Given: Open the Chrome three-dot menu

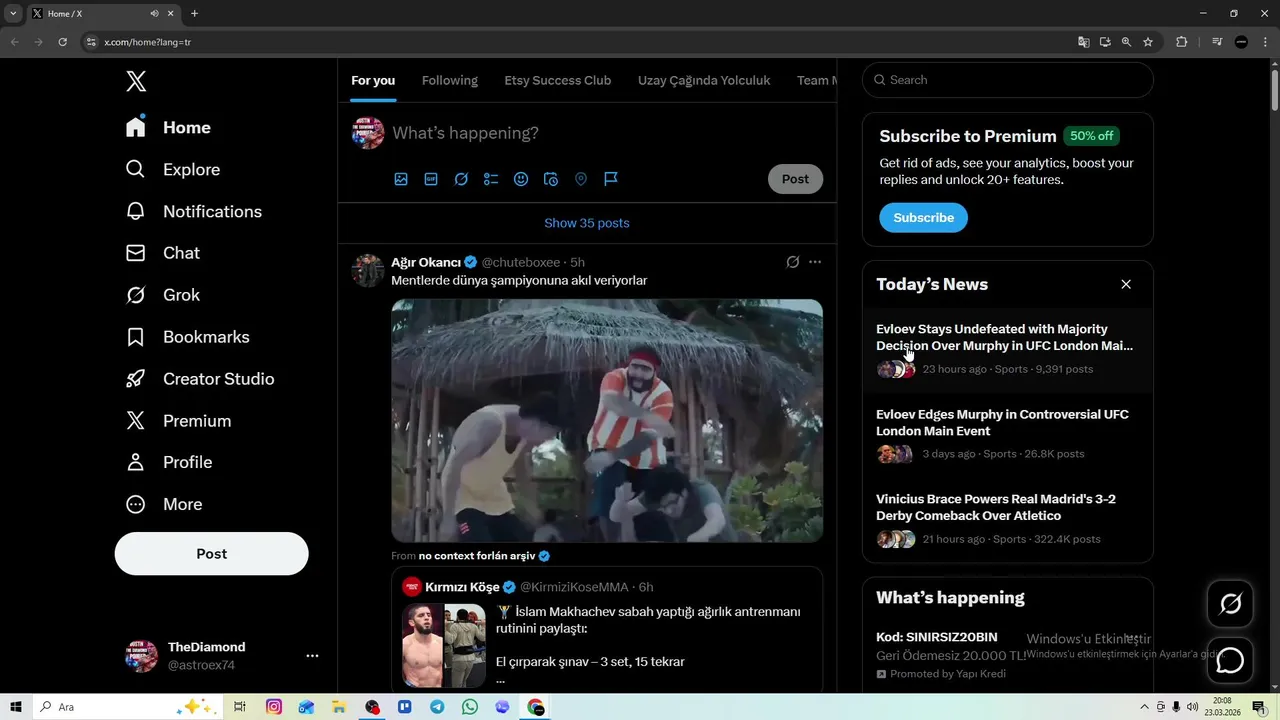Looking at the screenshot, I should click(1264, 42).
